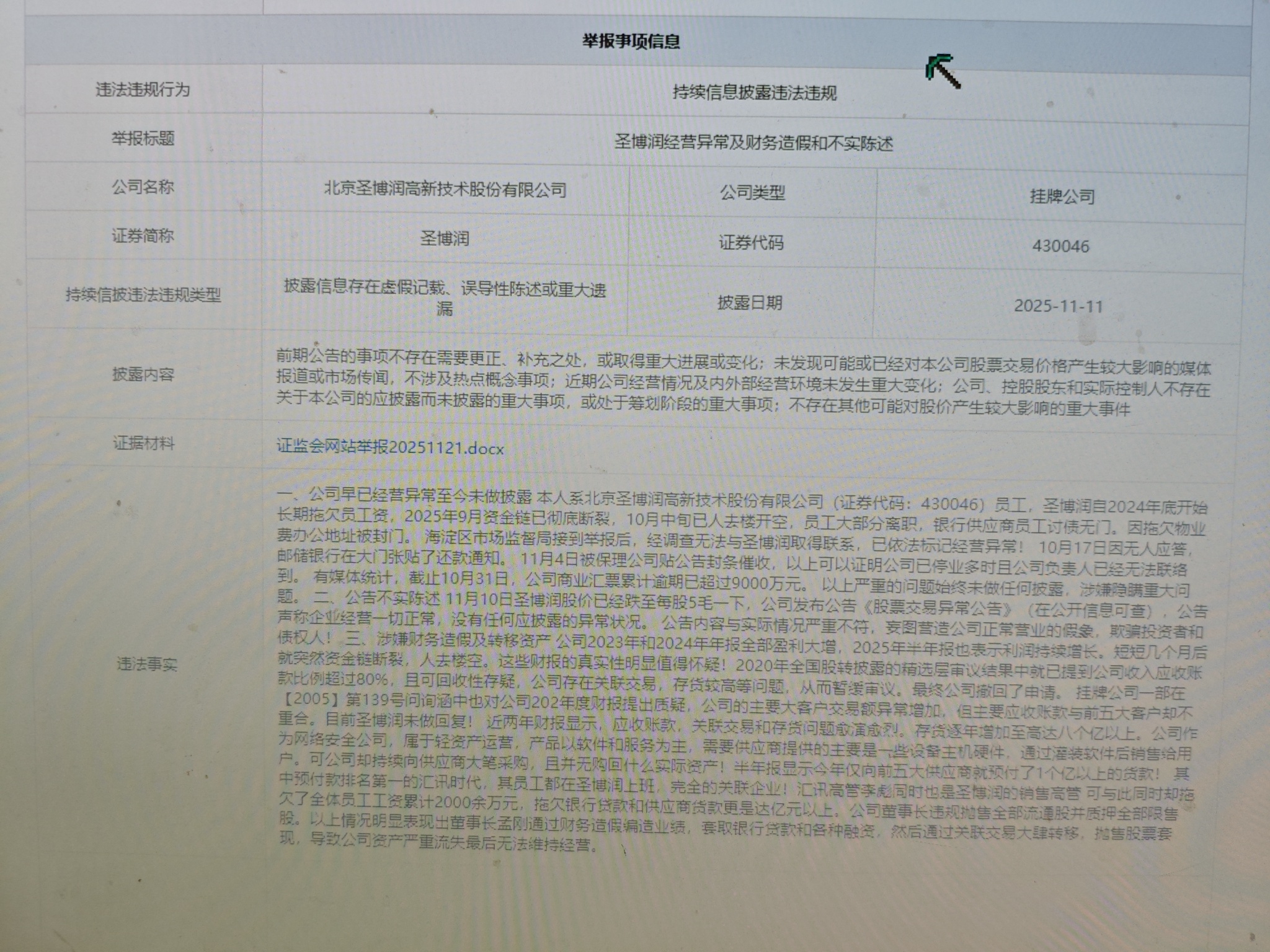Image resolution: width=1270 pixels, height=952 pixels.
Task: Click the 违法事实 row label
Action: 147,665
